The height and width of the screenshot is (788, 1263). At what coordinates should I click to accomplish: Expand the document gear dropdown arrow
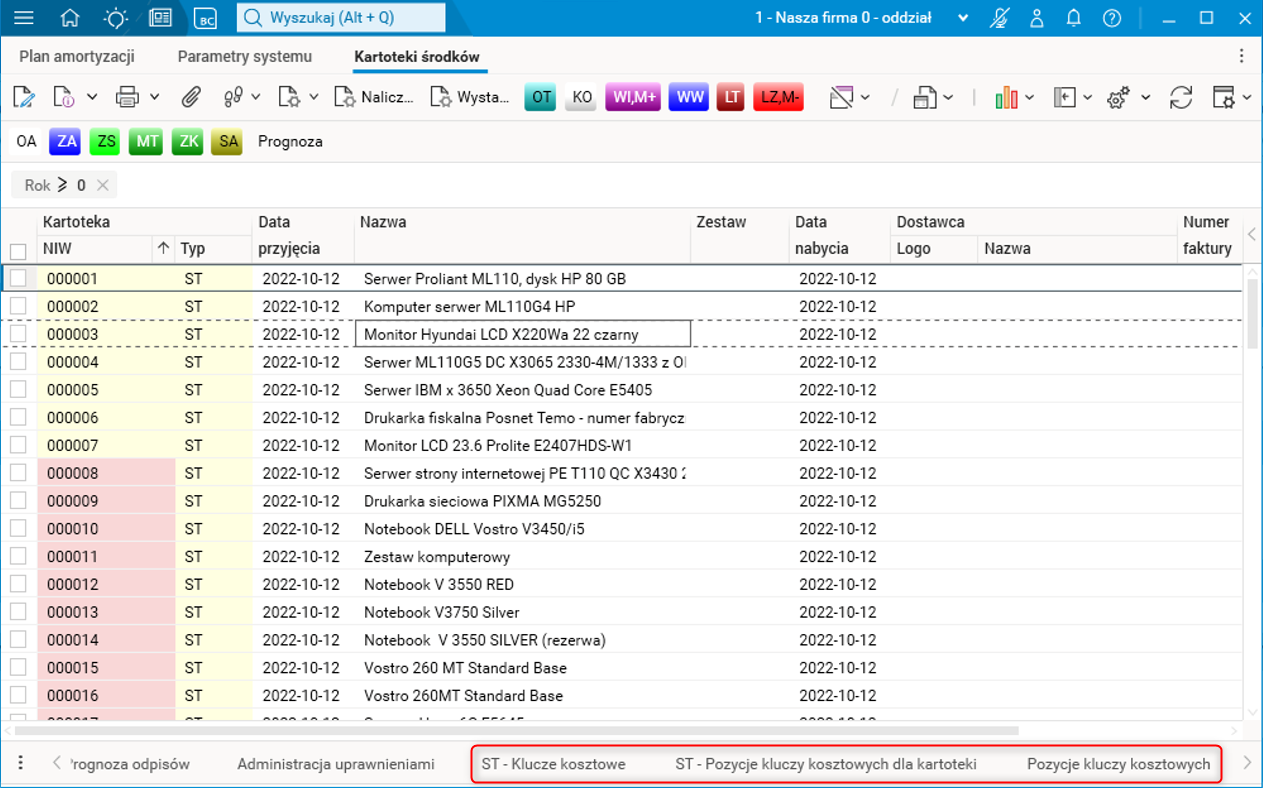pyautogui.click(x=314, y=97)
